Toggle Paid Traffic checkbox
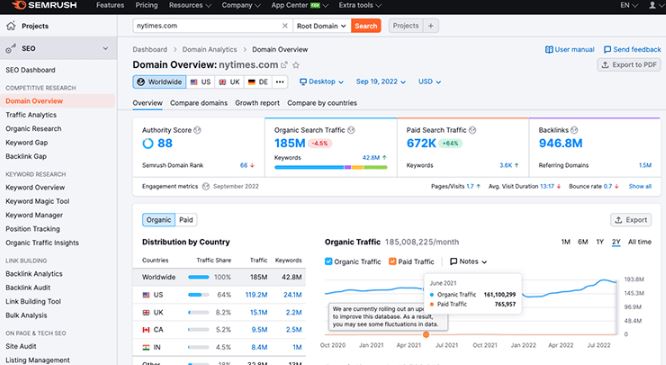Image resolution: width=666 pixels, height=365 pixels. coord(392,261)
